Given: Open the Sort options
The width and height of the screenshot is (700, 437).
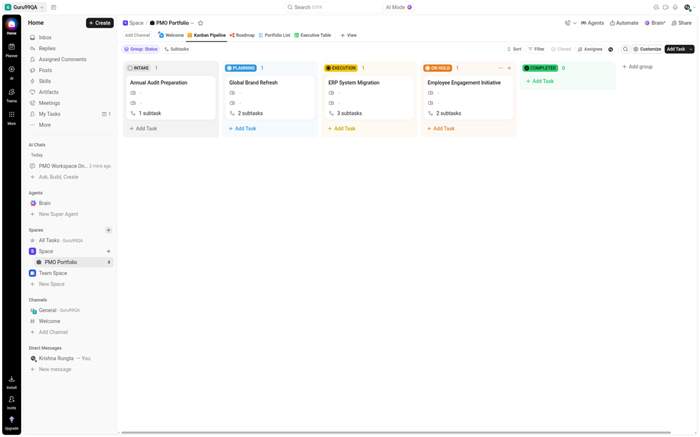Looking at the screenshot, I should pyautogui.click(x=514, y=49).
